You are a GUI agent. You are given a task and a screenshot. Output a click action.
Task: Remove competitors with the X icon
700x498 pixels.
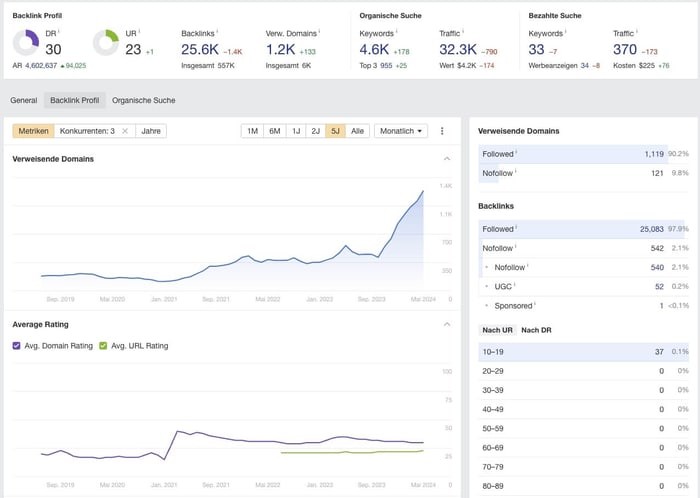click(x=124, y=131)
